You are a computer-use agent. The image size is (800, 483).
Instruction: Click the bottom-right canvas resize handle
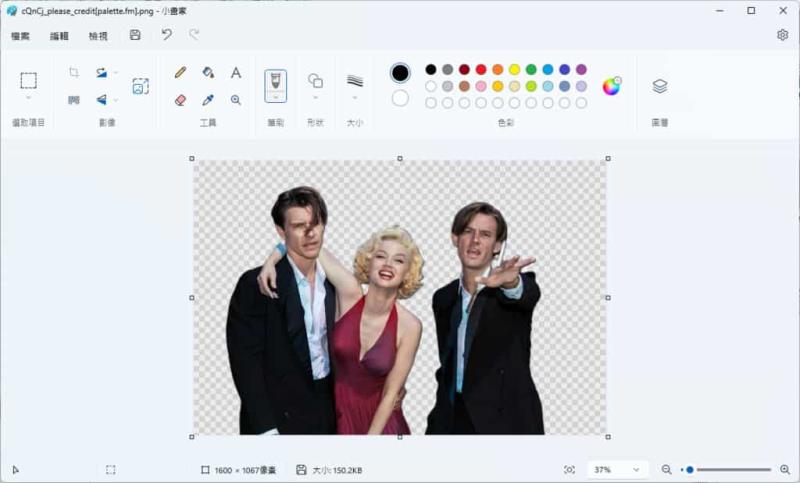point(608,437)
